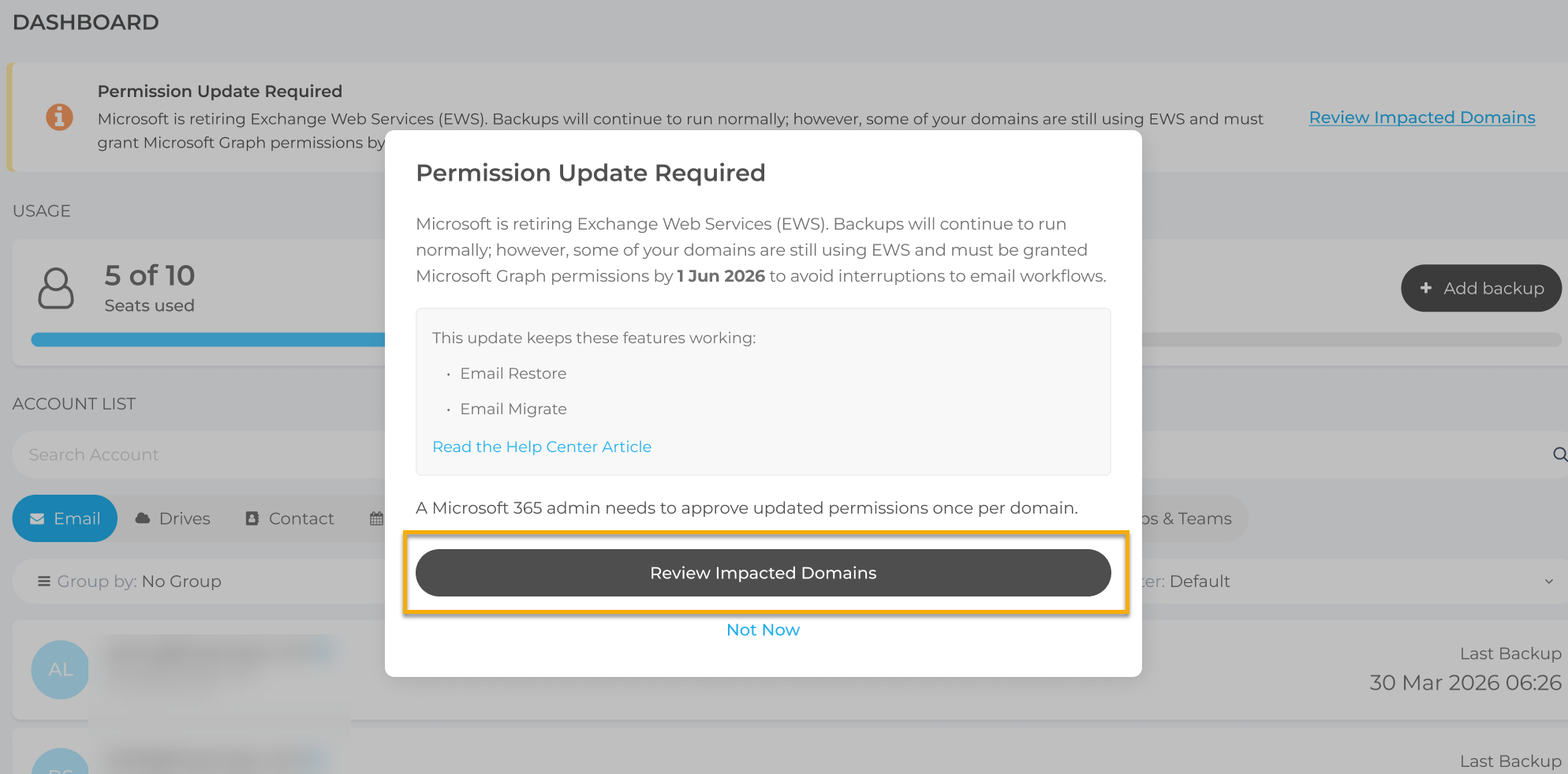Screen dimensions: 1568x774
Task: Select the Email tab
Action: coord(65,518)
